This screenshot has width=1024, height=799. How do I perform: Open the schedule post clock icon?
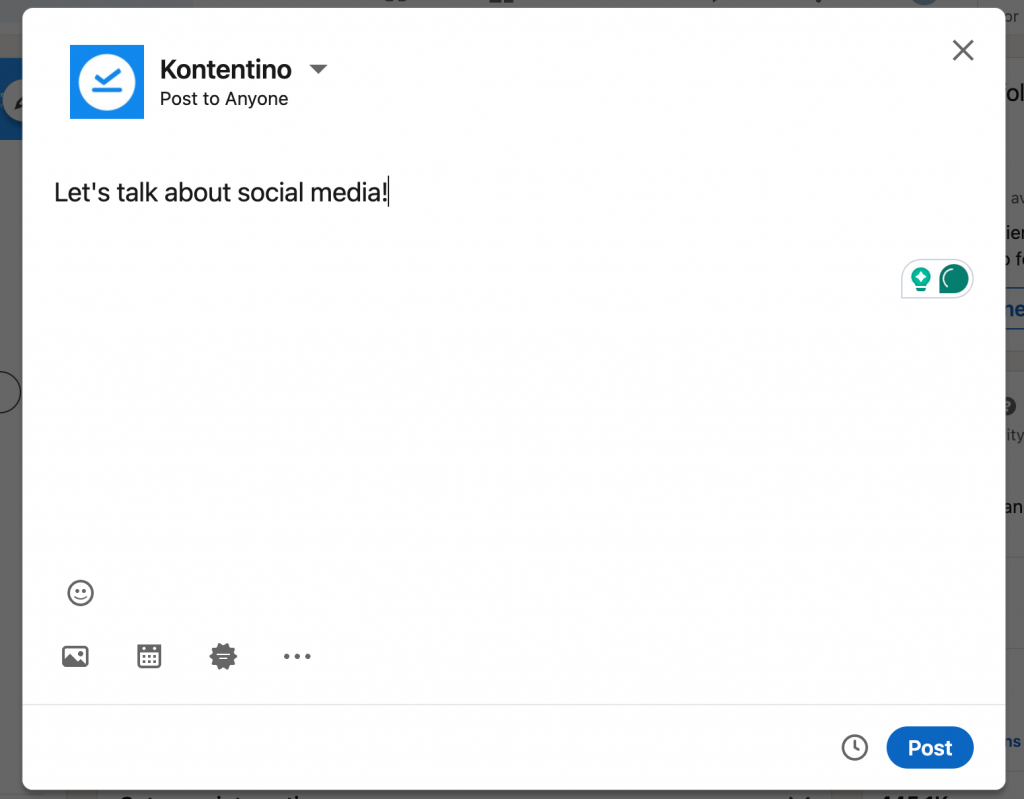(854, 747)
